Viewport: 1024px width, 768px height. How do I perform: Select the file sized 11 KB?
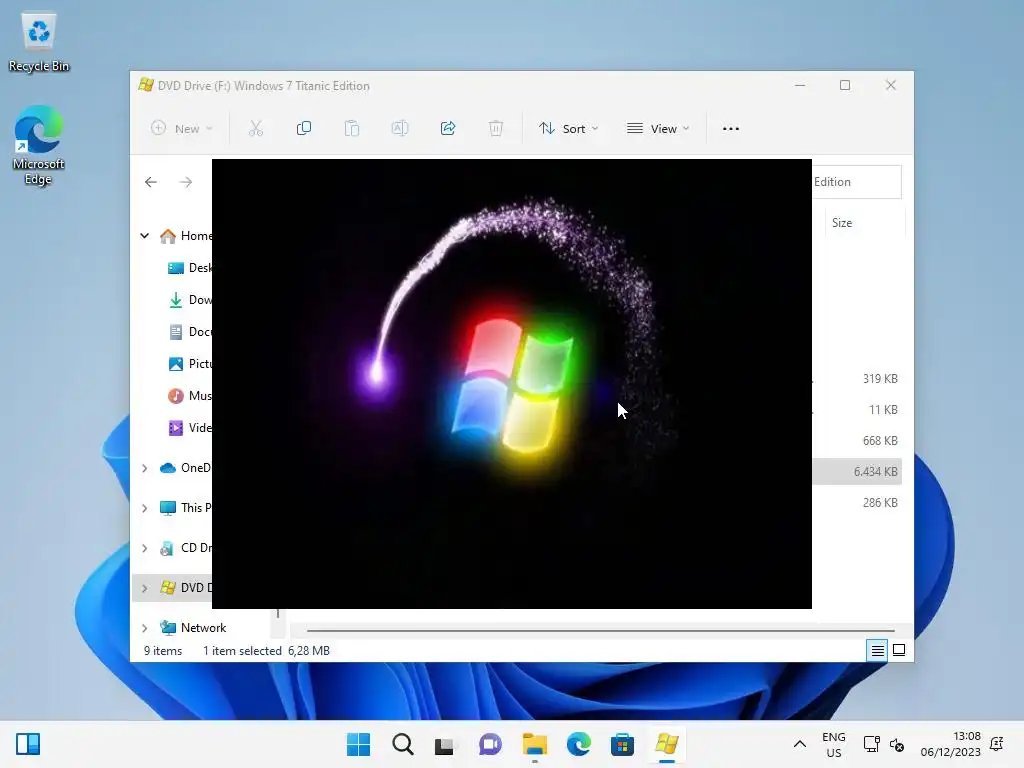pos(857,410)
